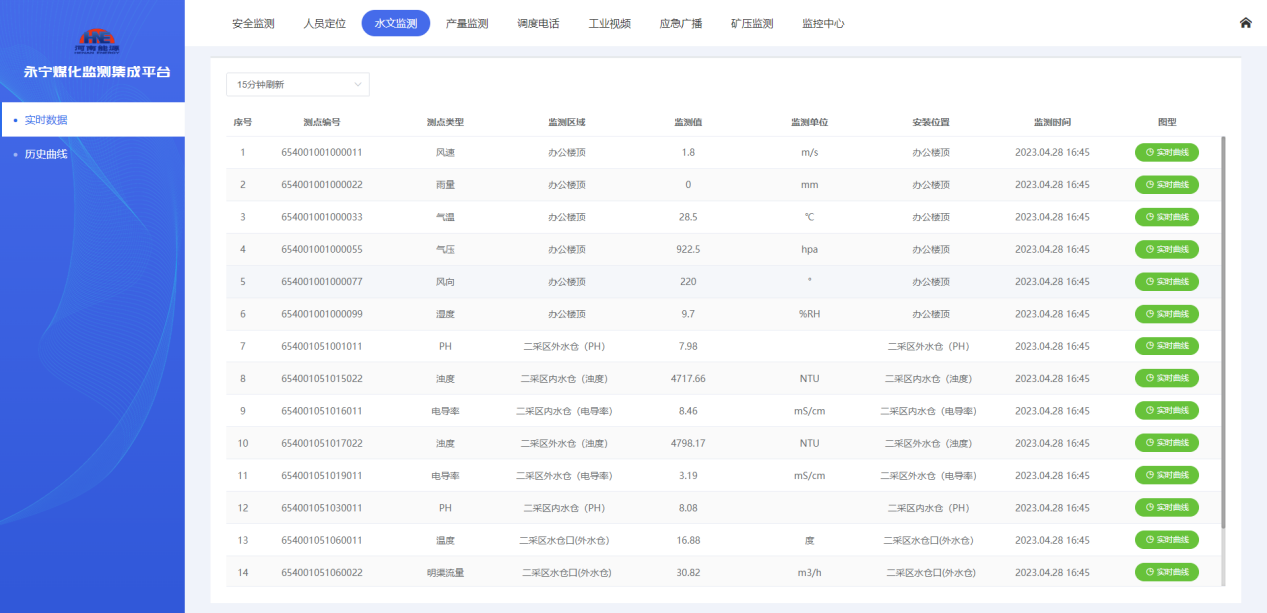Click the table's vertical scrollbar
1267x613 pixels.
pyautogui.click(x=1223, y=332)
